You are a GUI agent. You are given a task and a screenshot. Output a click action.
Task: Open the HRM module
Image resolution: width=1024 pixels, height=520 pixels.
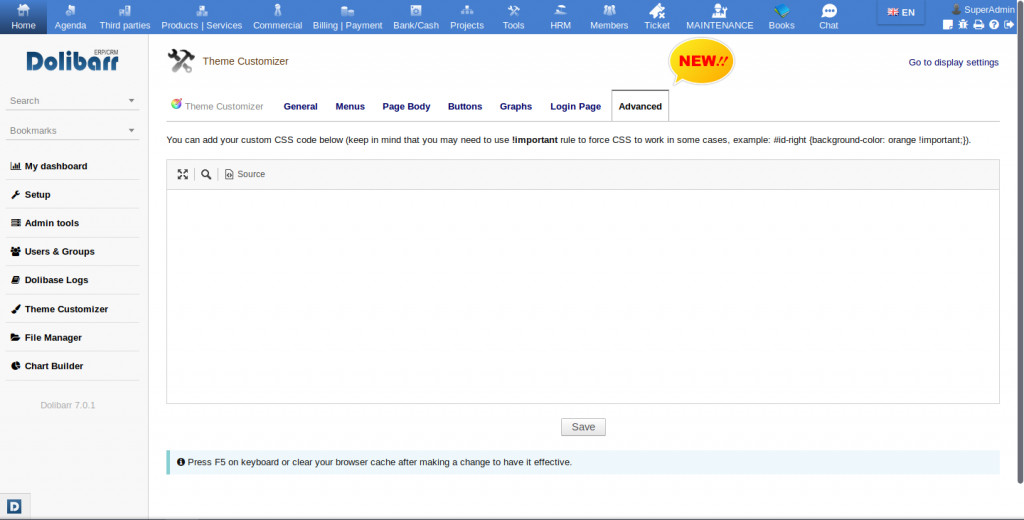560,17
